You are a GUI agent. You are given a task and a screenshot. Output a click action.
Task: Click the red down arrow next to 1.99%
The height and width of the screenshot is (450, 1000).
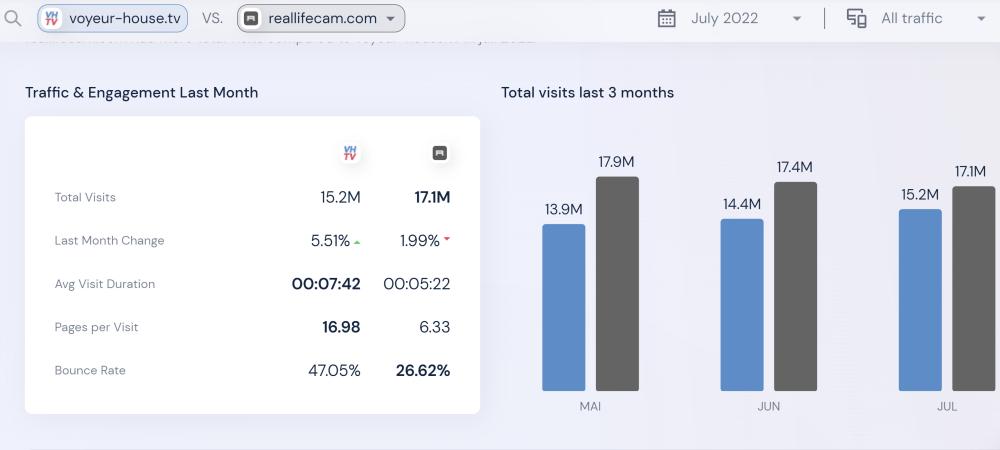point(446,240)
